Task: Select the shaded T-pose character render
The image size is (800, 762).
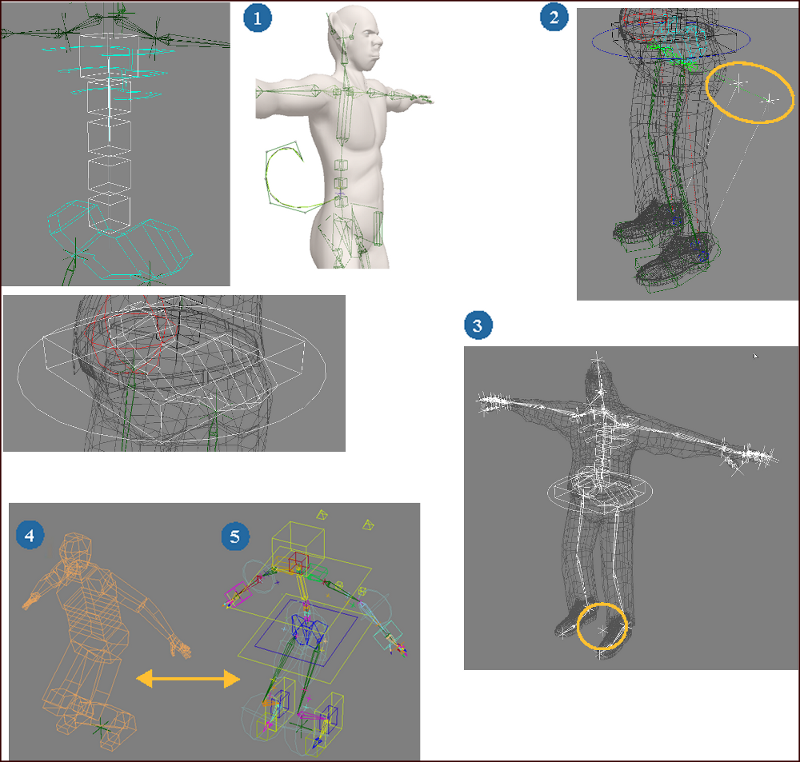Action: coord(344,137)
